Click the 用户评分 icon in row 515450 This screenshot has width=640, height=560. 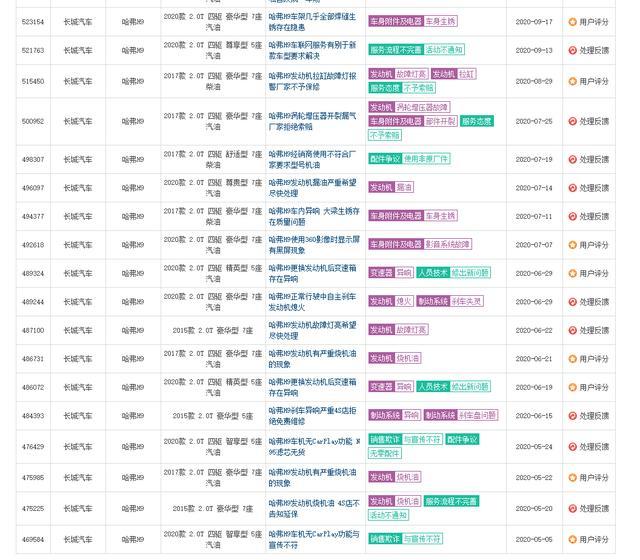pos(573,81)
